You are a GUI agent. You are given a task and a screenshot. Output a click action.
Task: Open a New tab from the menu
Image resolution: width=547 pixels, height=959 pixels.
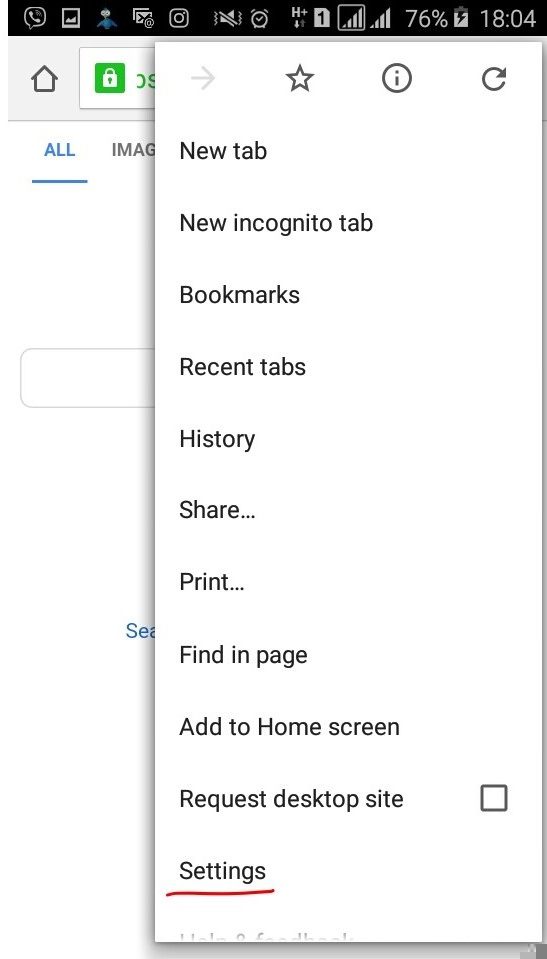click(223, 151)
